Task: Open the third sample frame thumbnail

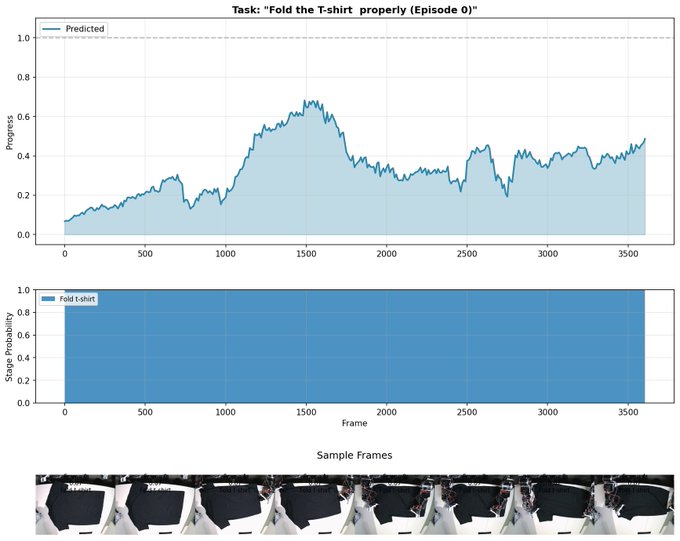Action: tap(234, 504)
